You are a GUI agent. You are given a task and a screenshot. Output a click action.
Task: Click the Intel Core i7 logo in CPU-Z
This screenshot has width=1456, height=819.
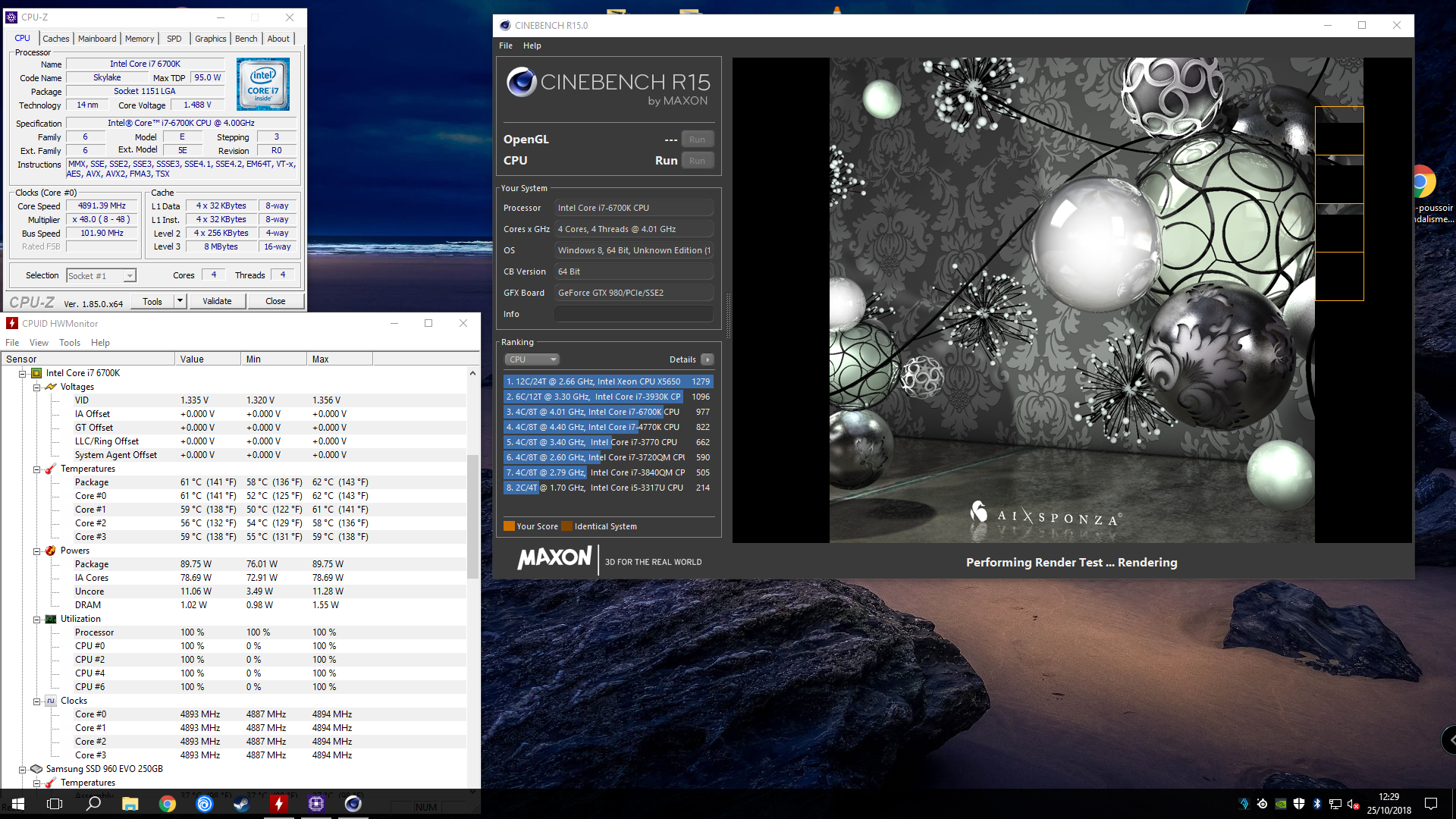(263, 83)
